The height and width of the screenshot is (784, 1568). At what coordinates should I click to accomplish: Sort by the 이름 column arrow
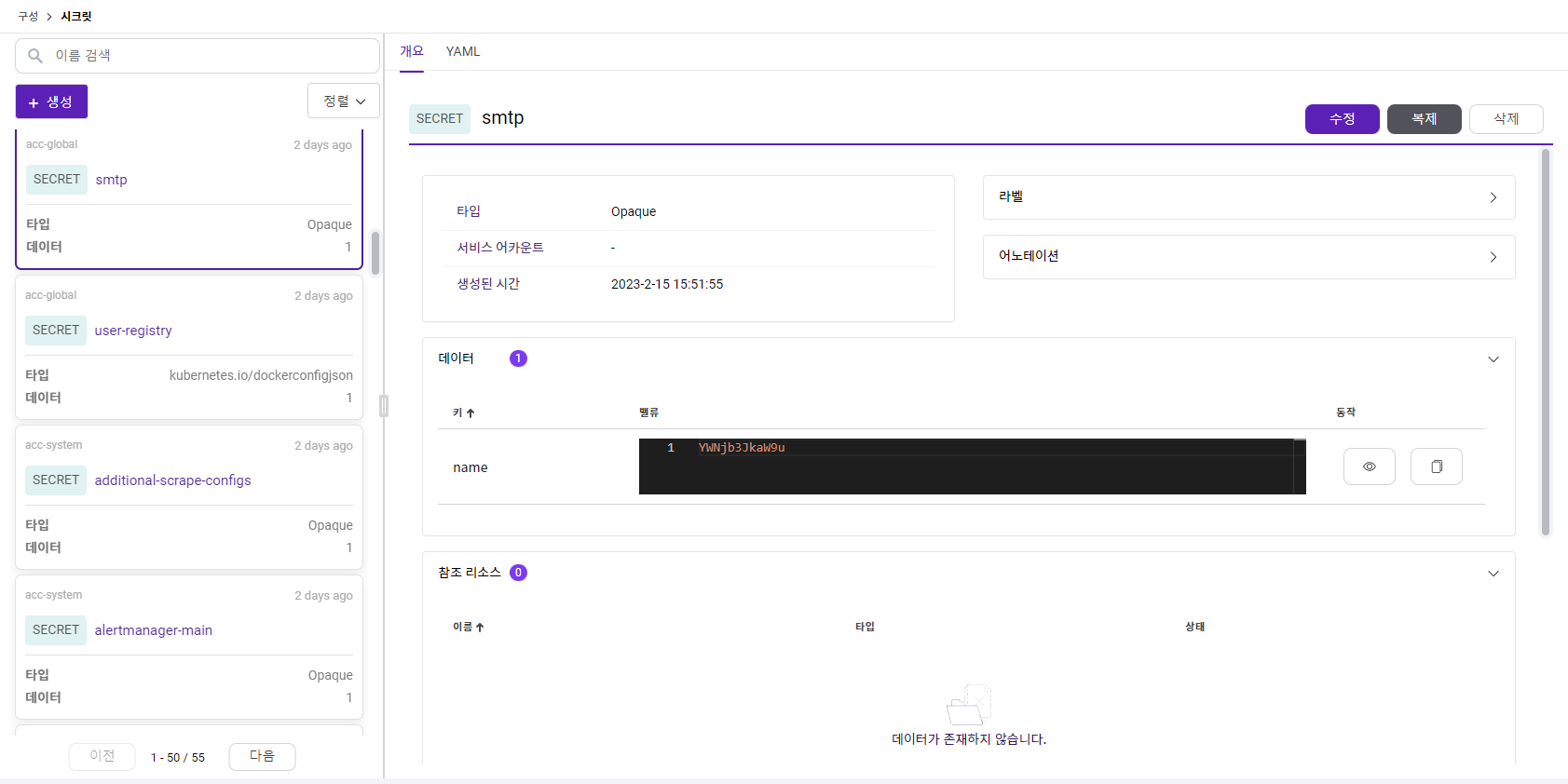[x=480, y=628]
